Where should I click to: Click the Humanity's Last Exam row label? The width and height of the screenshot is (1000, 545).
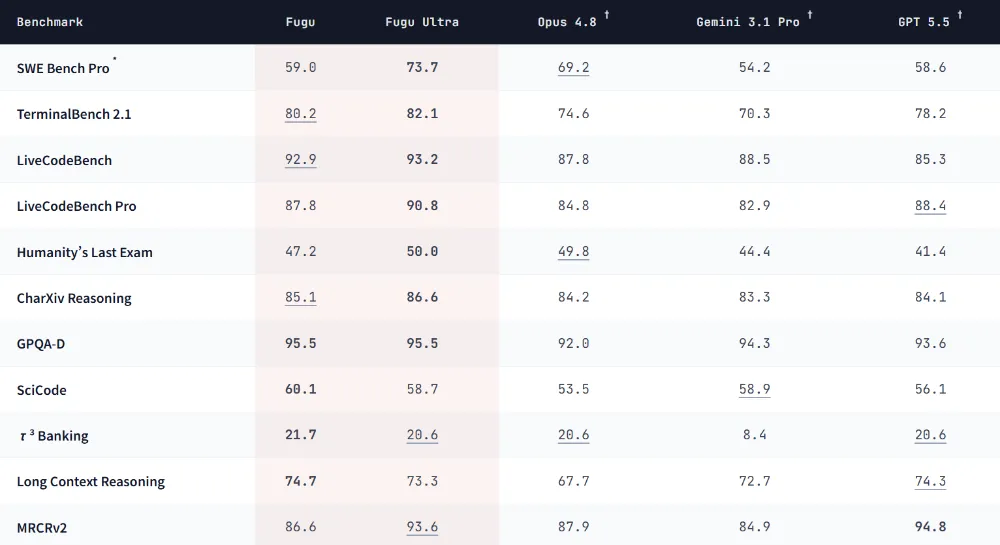coord(85,252)
